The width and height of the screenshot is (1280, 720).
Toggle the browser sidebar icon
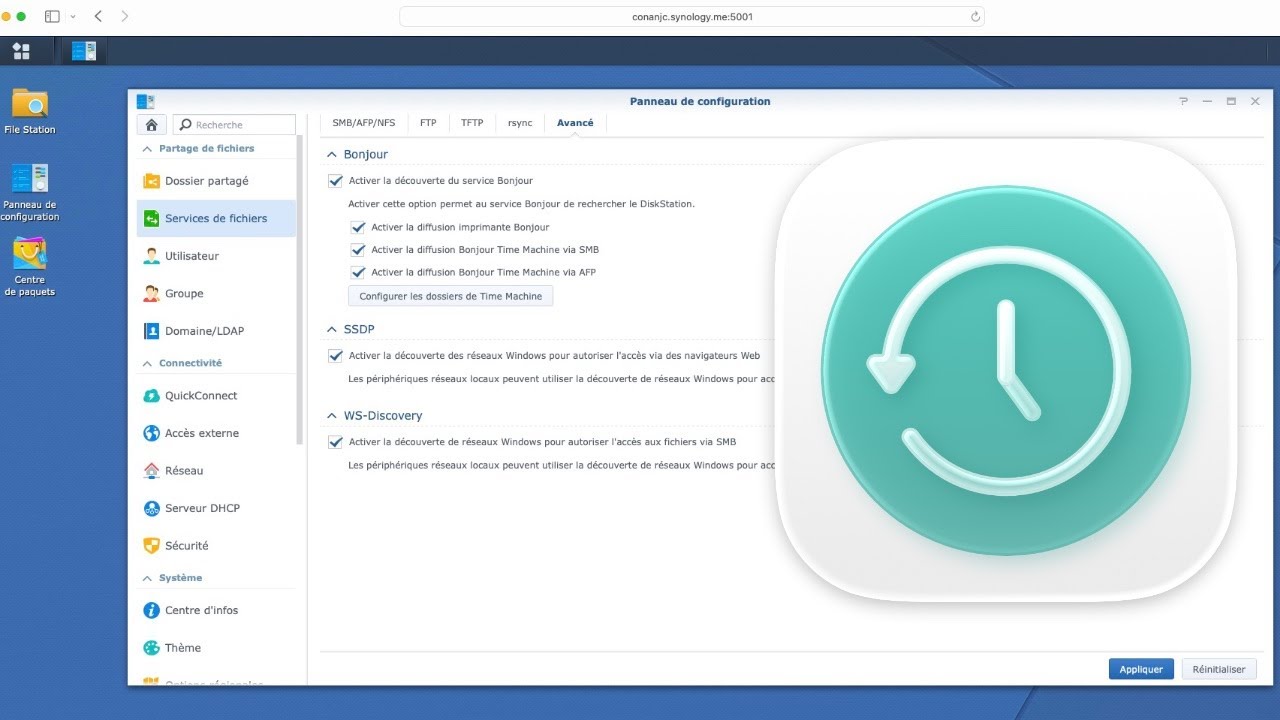[52, 16]
